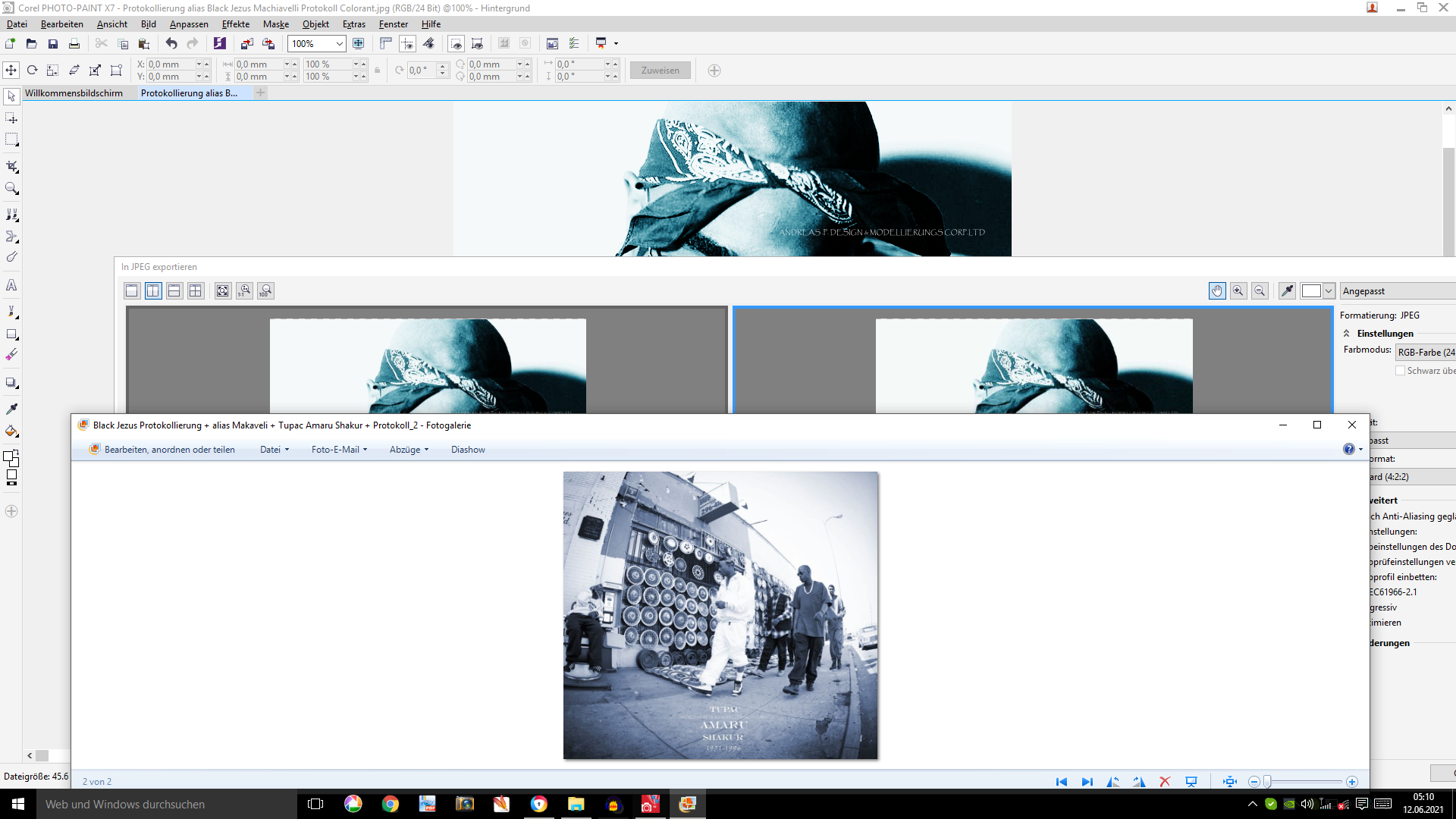Open the Datei dropdown in Fotogalerie
Image resolution: width=1456 pixels, height=819 pixels.
pos(275,450)
